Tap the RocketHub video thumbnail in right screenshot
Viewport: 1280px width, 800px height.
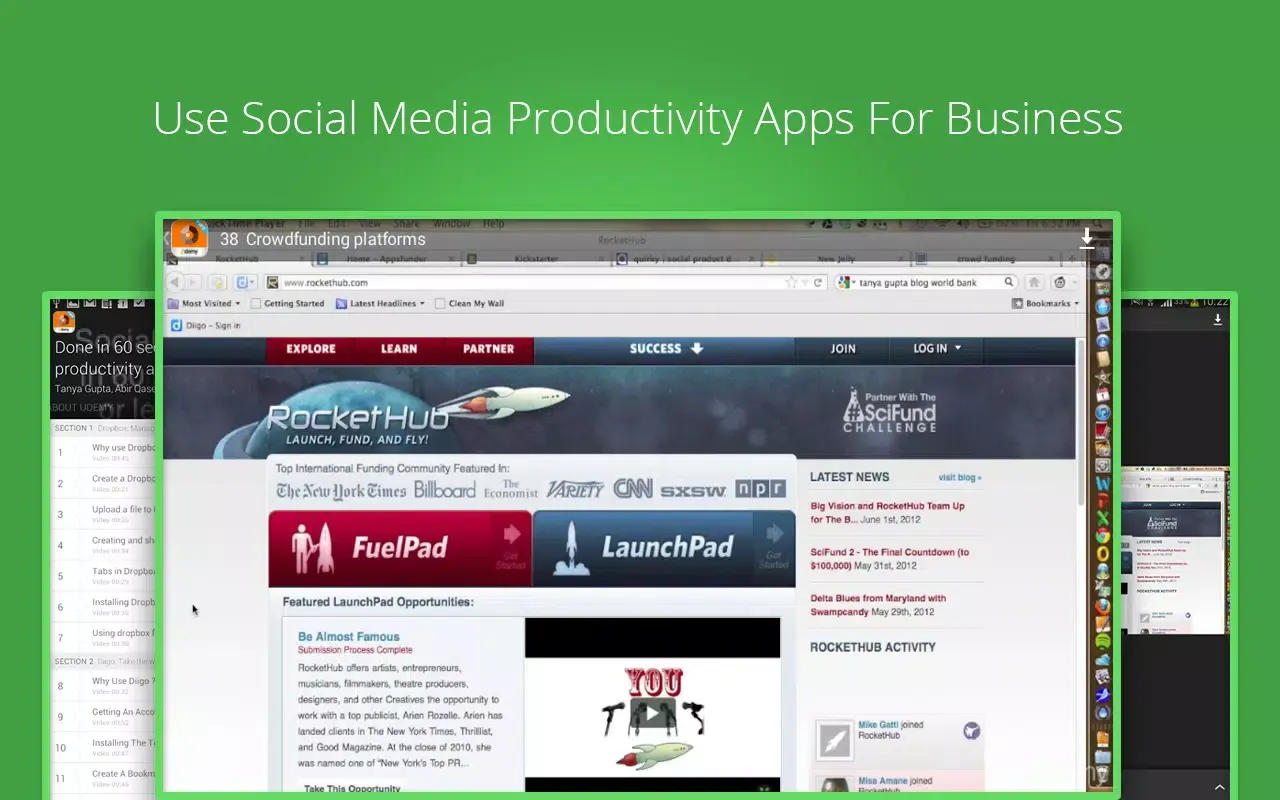pyautogui.click(x=1173, y=551)
